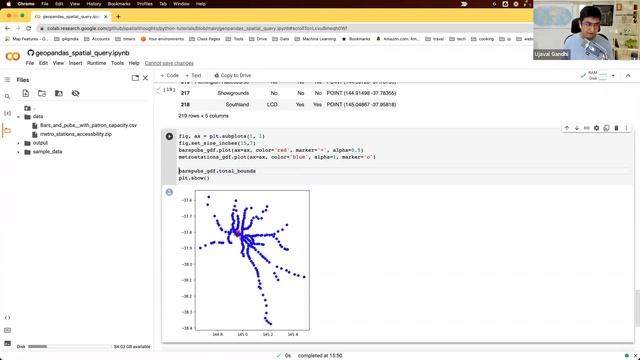640x360 pixels.
Task: Click Cannot save changes link
Action: click(x=169, y=63)
